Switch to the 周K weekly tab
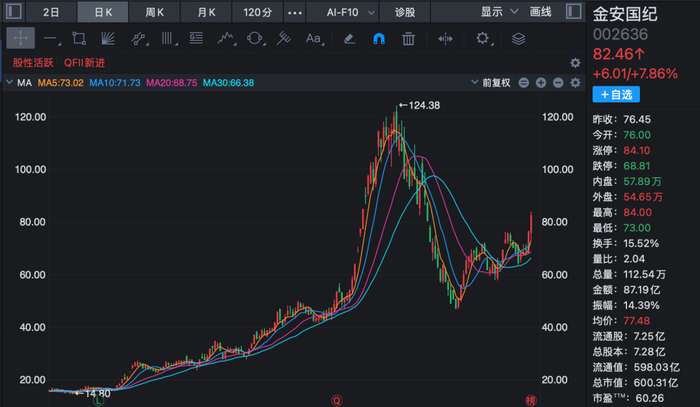 coord(154,12)
